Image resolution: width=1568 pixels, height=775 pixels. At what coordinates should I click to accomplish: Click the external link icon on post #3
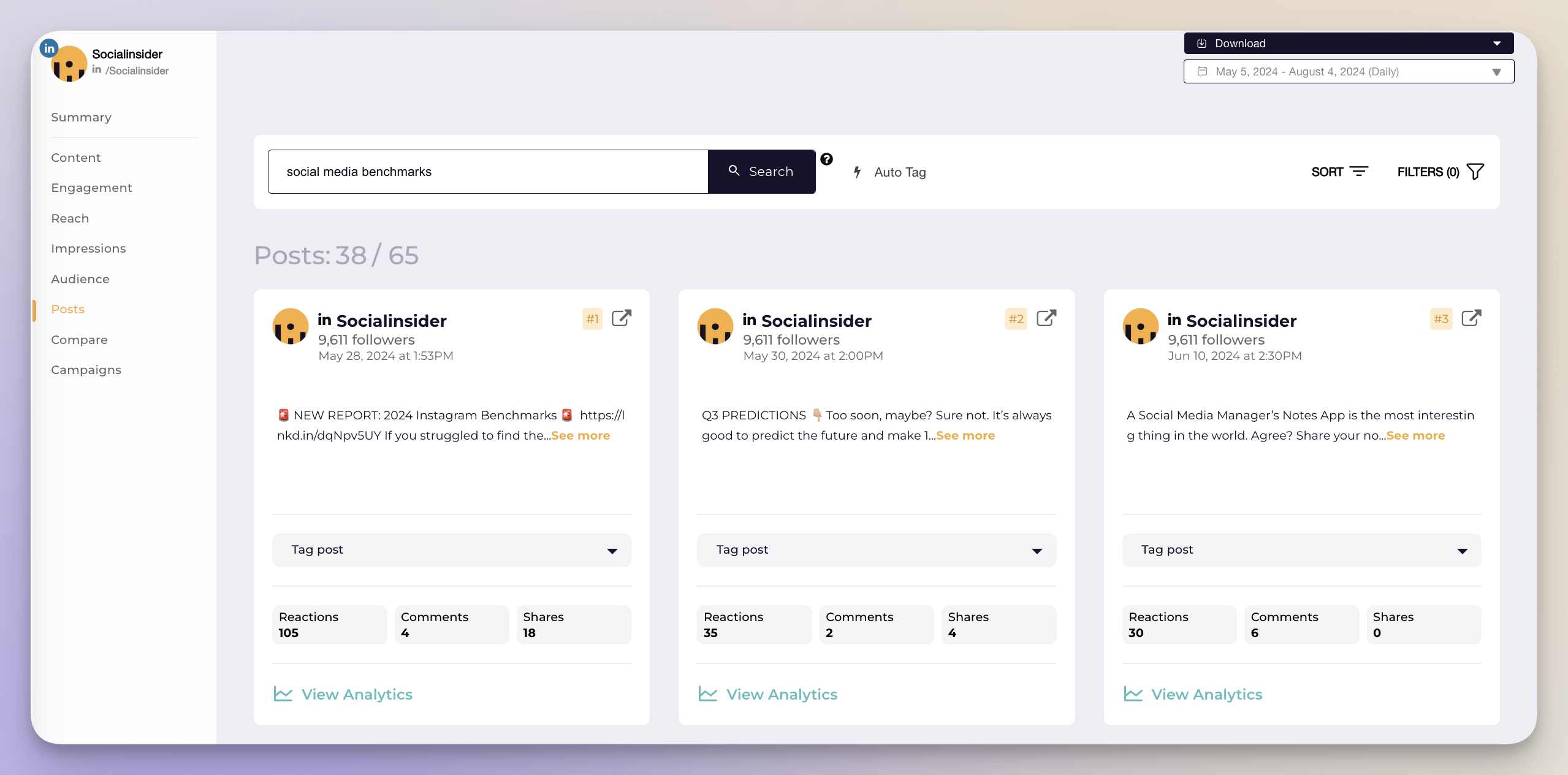[1471, 318]
